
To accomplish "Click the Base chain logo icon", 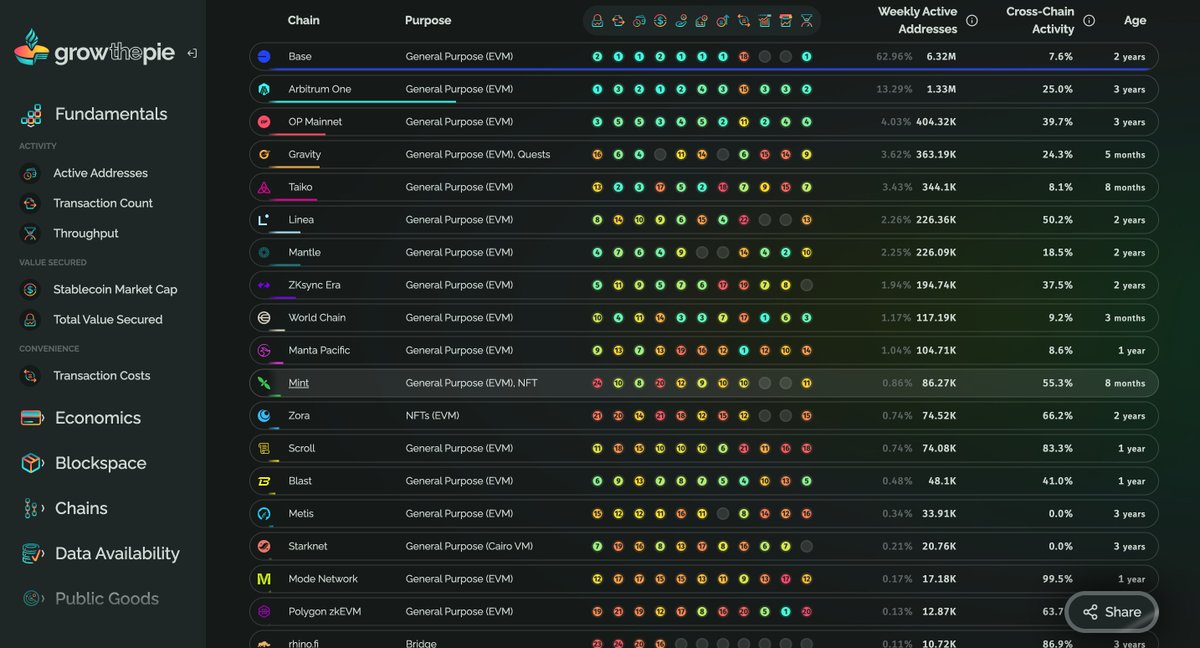I will point(264,57).
